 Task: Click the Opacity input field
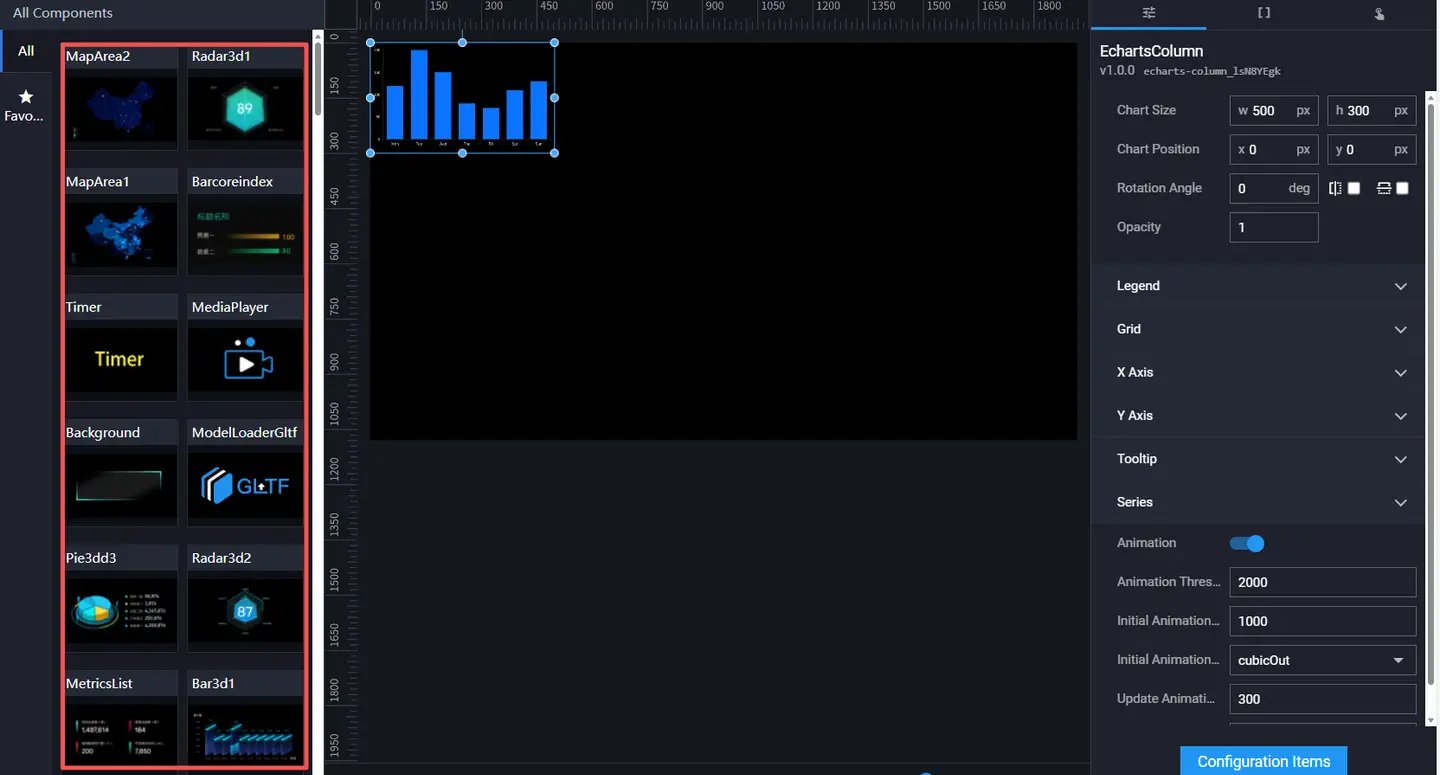tap(1273, 227)
